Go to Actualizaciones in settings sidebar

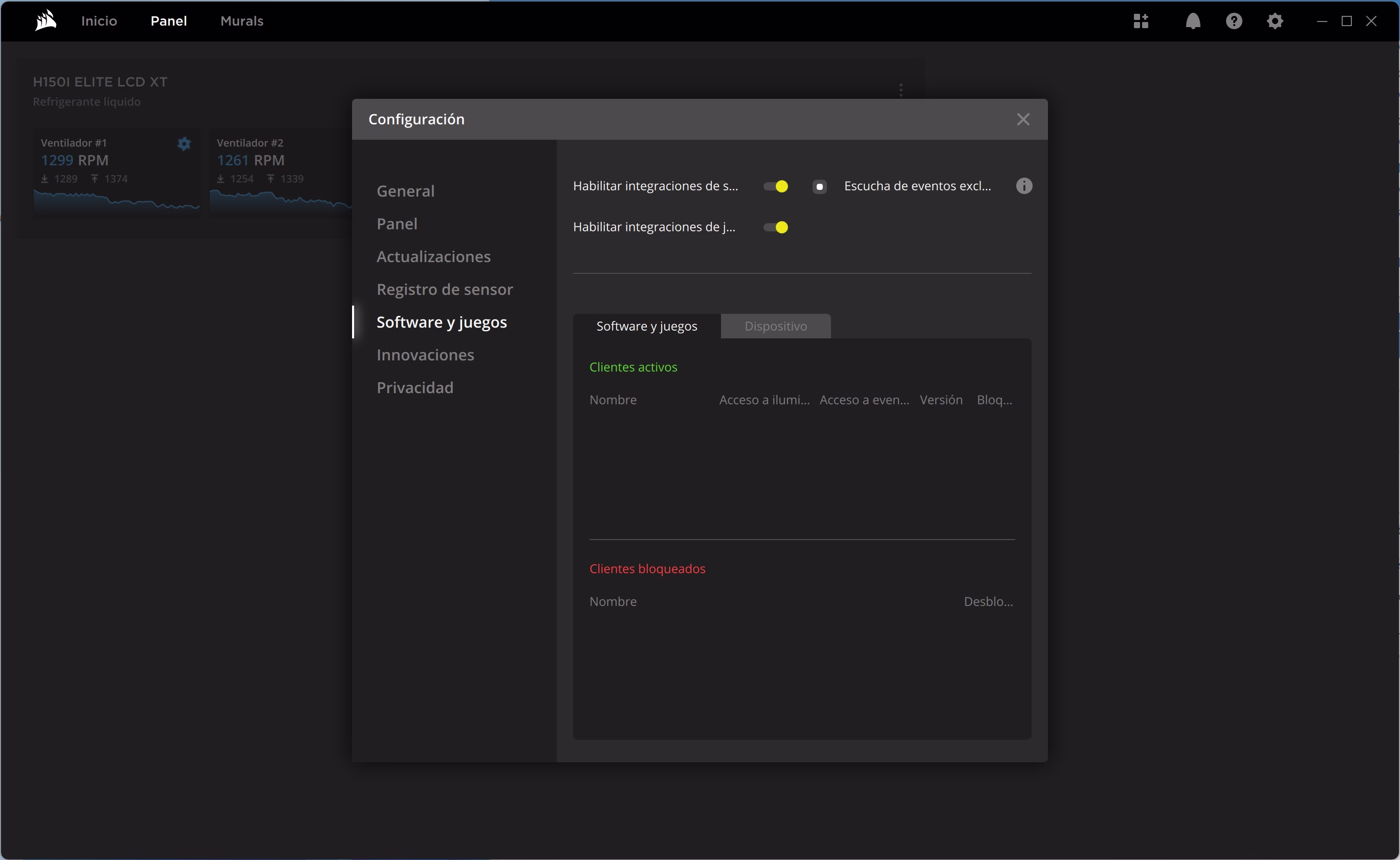pyautogui.click(x=433, y=256)
